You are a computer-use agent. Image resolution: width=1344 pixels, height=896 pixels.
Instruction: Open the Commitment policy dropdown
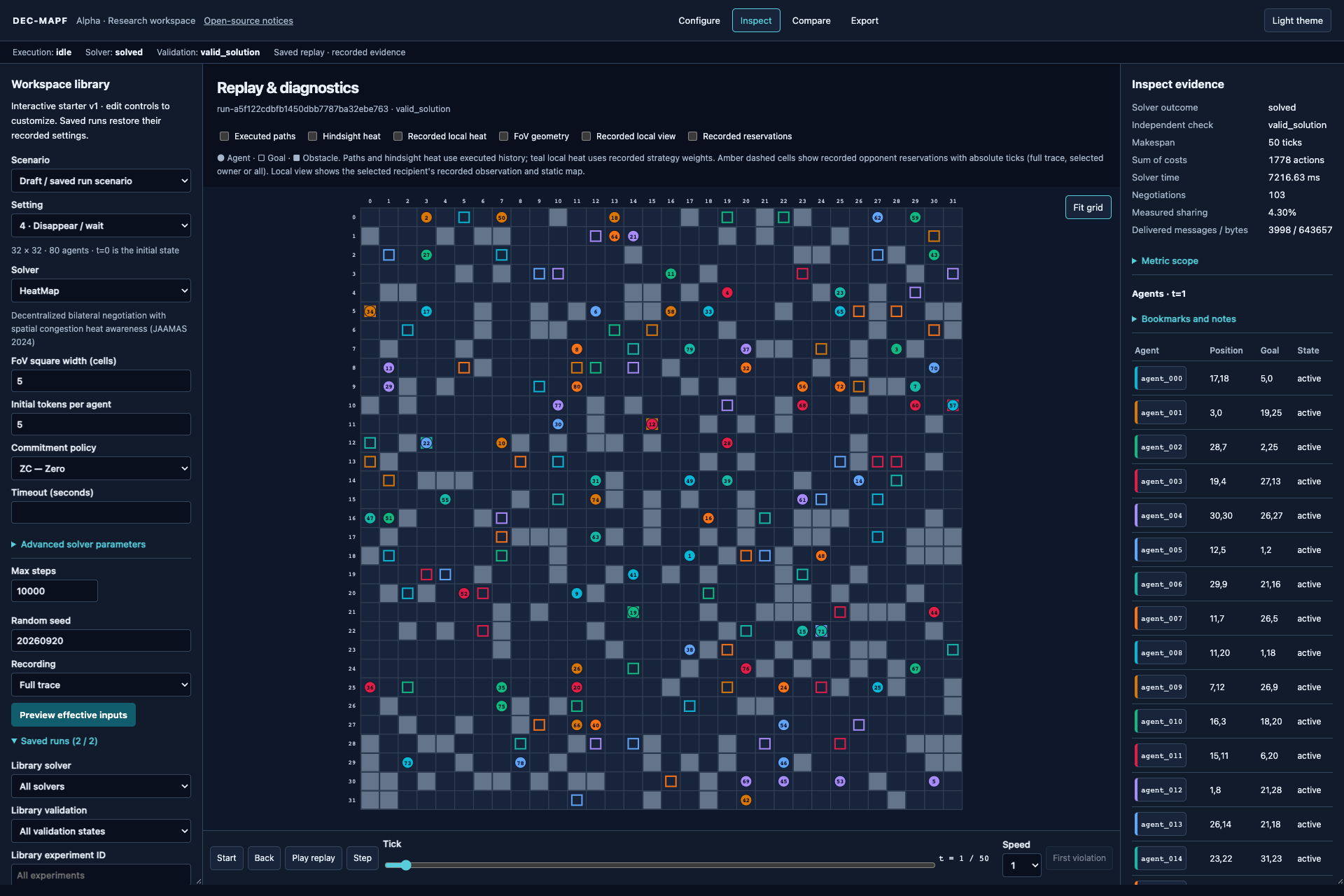(x=101, y=468)
